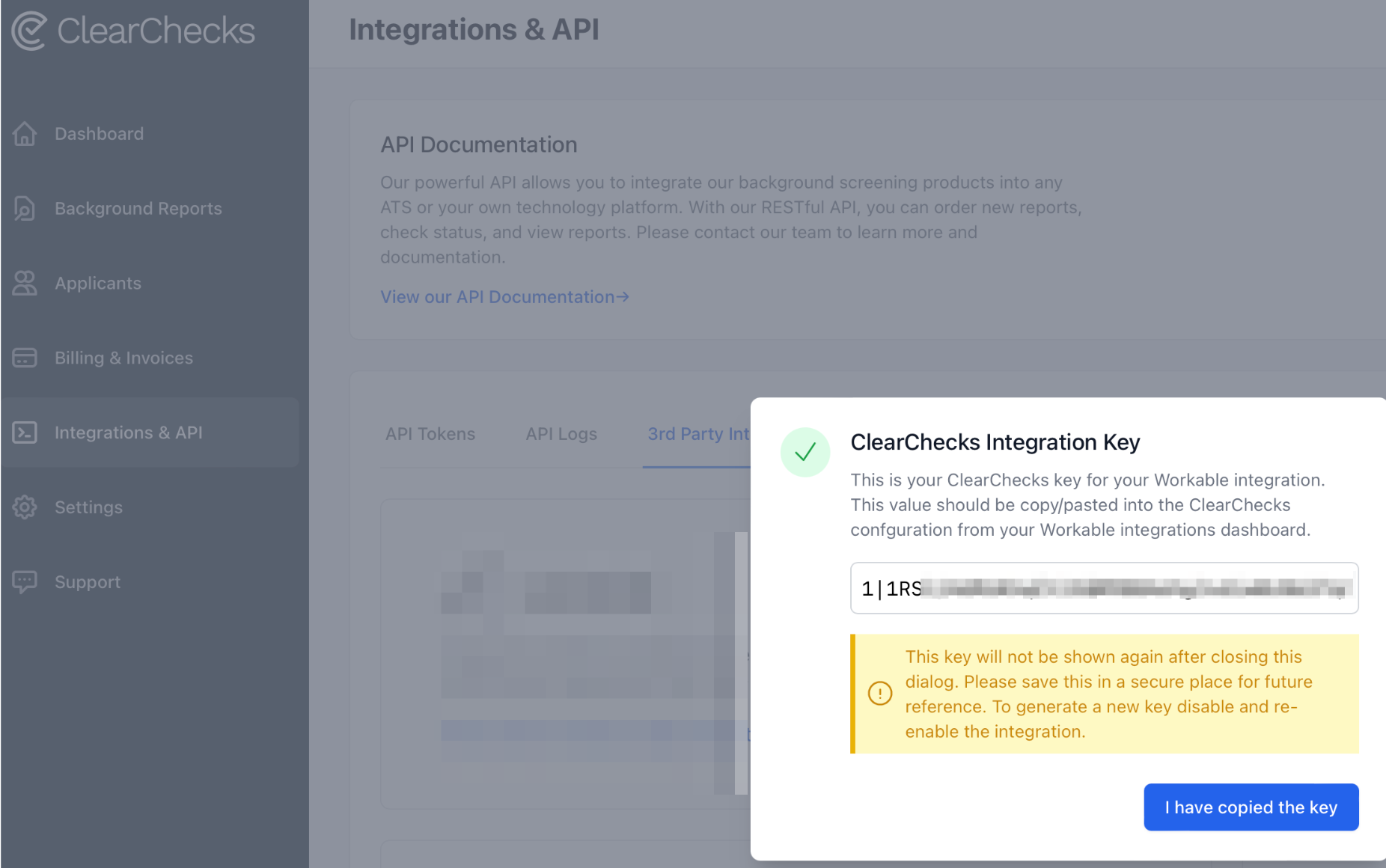Confirm with I have copied the key

(1251, 807)
